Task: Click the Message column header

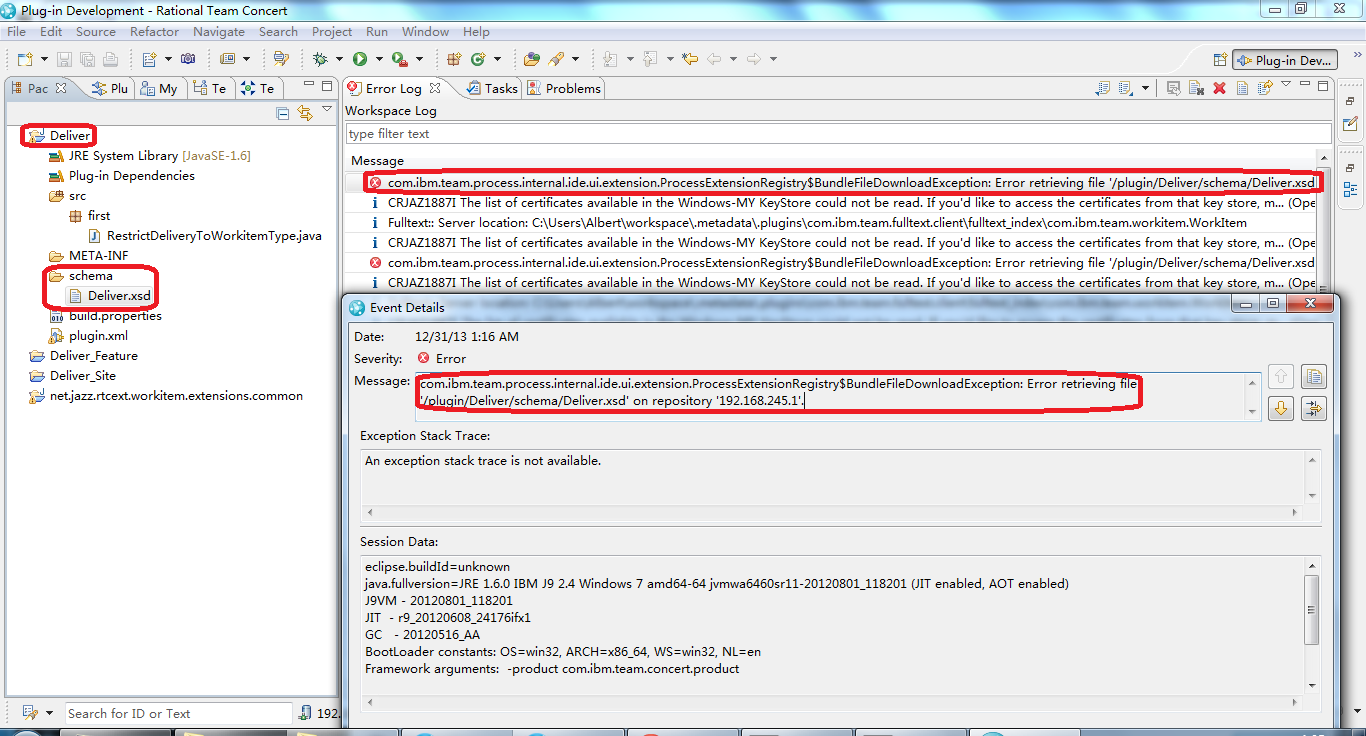Action: (x=377, y=160)
